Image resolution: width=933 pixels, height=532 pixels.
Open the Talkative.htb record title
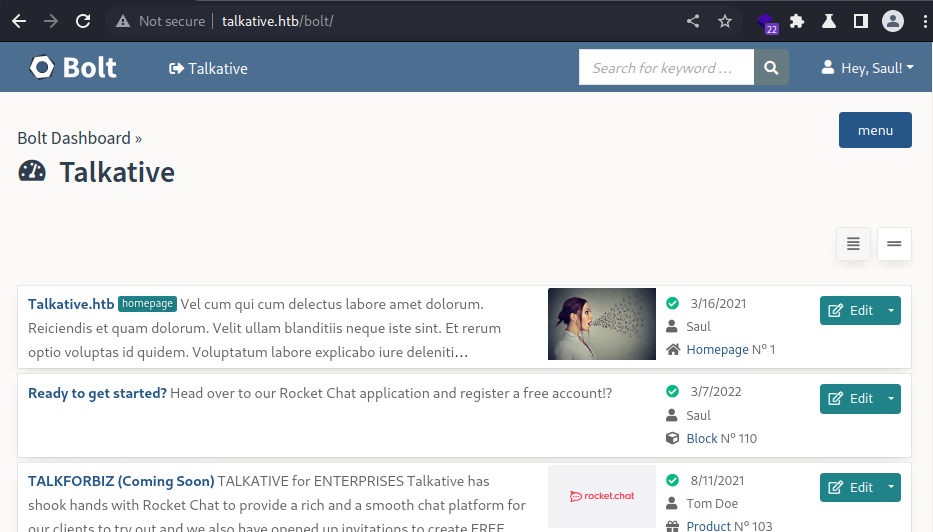click(71, 304)
